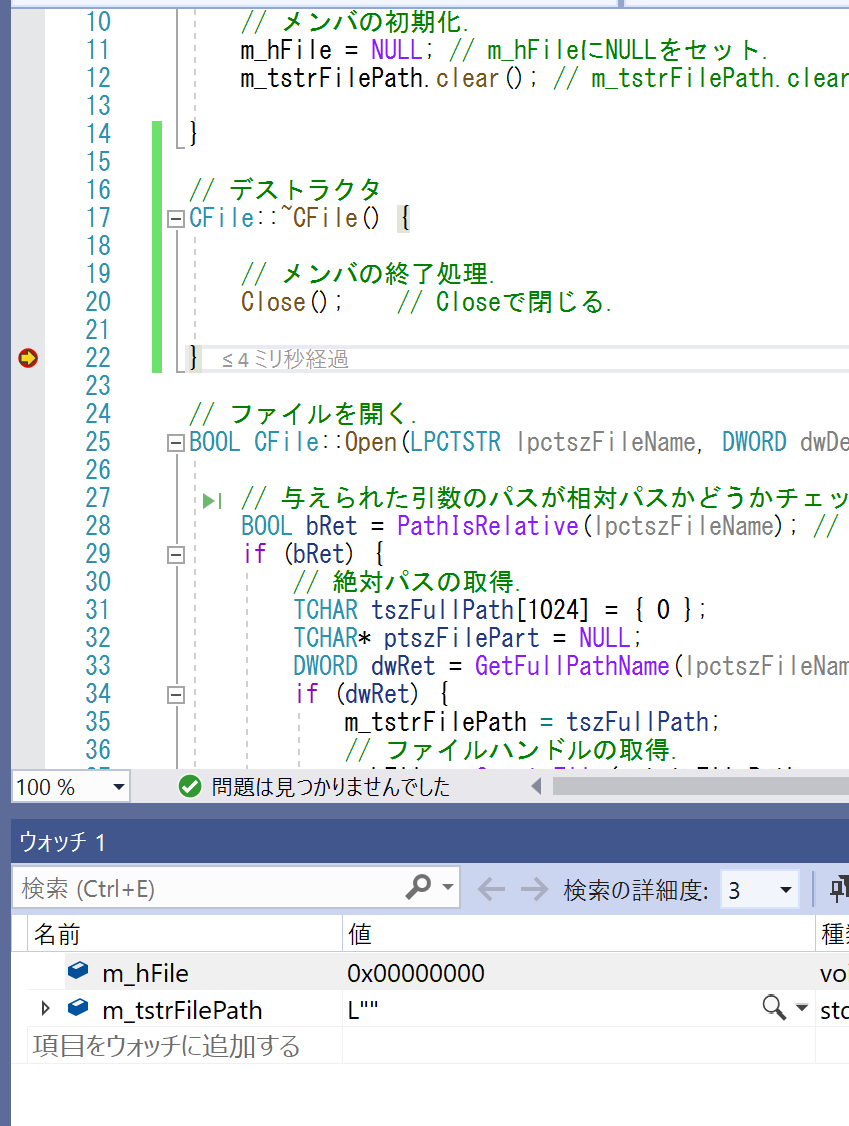Screen dimensions: 849x1126
Task: Click the 値 column header
Action: coord(579,934)
